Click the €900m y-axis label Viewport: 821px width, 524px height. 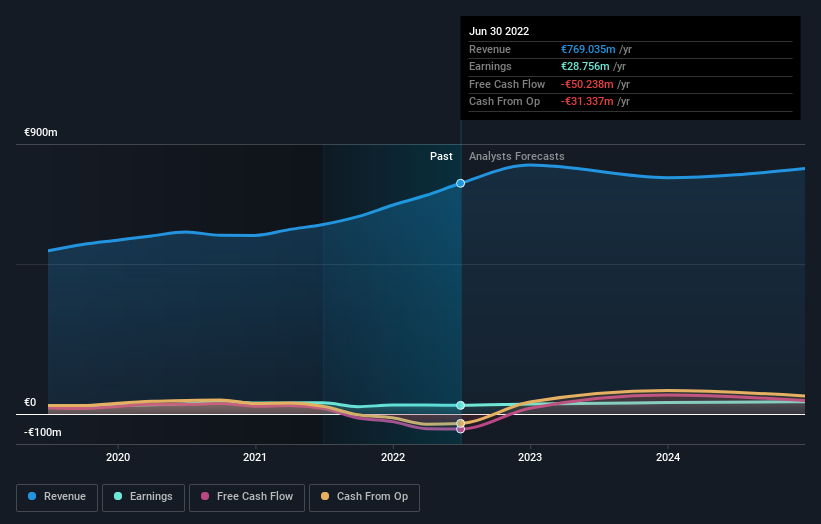40,132
